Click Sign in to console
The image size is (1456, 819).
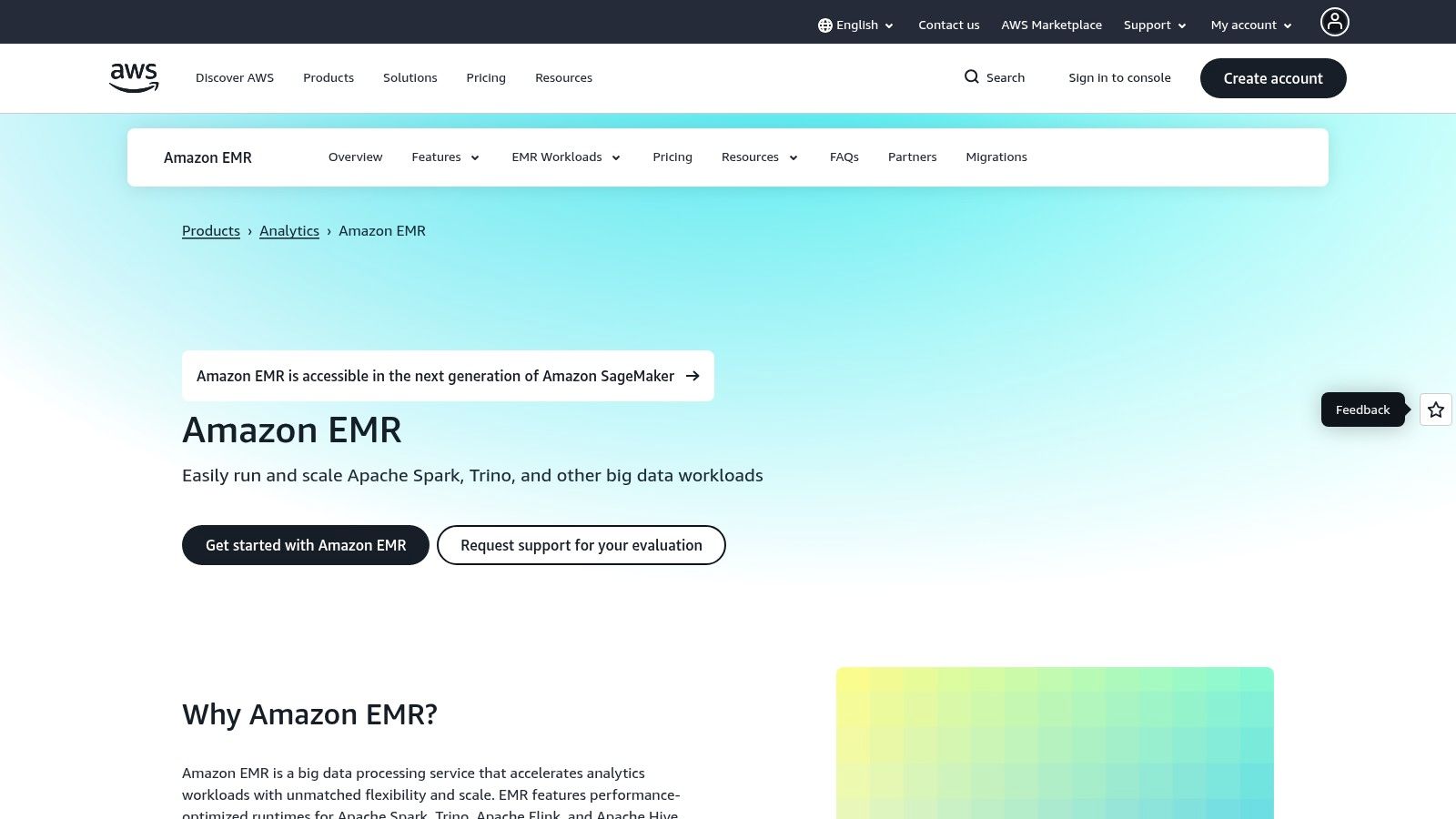point(1119,77)
